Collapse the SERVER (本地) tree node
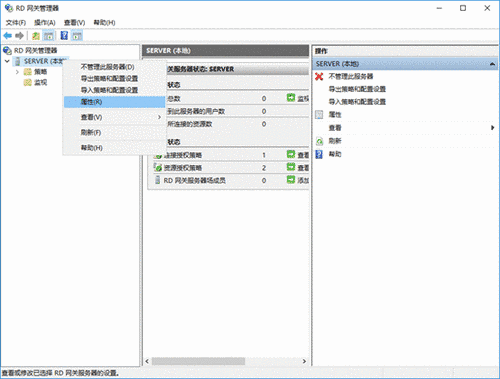500x379 pixels. [7, 61]
